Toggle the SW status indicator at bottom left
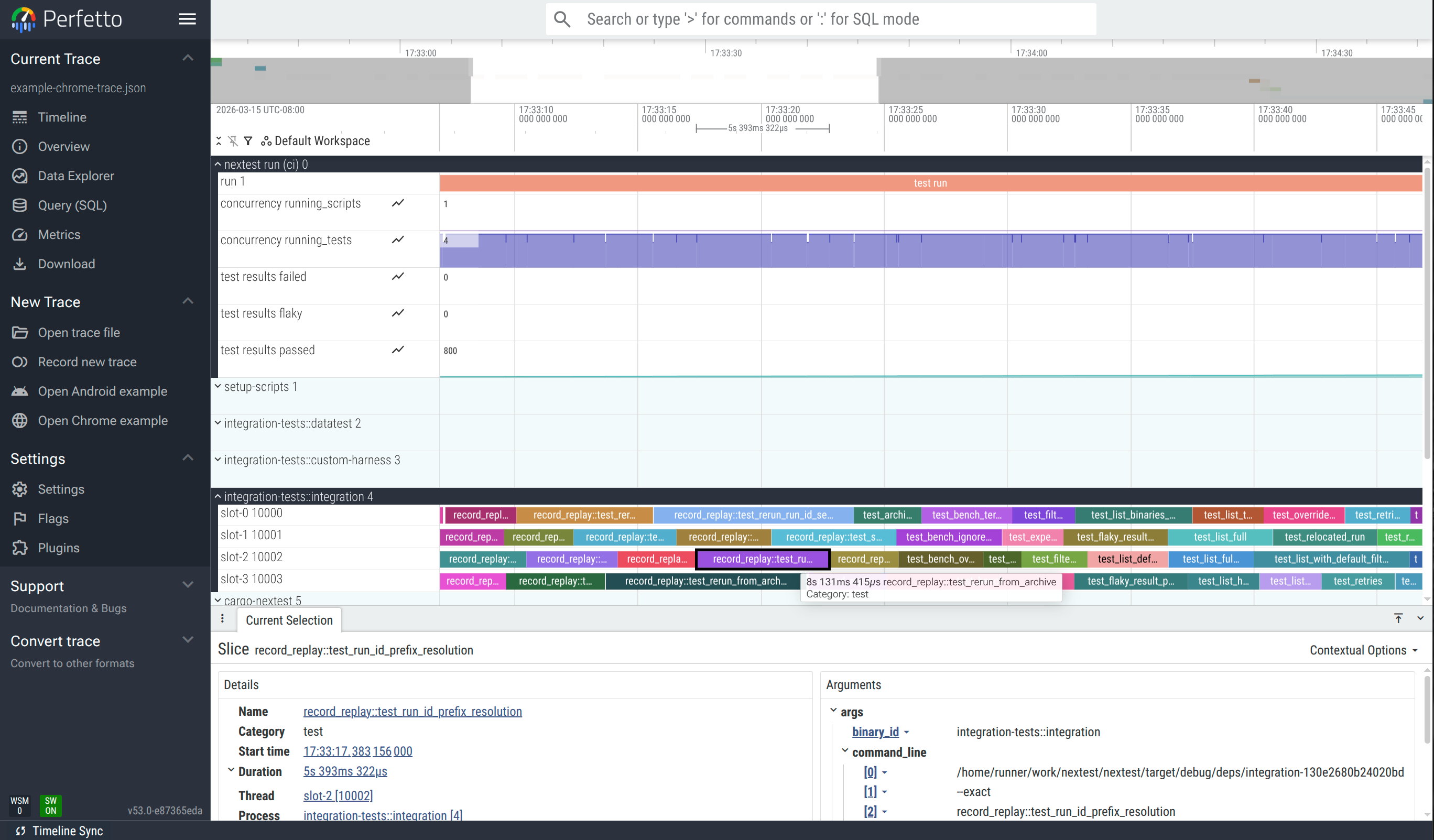 [x=50, y=806]
